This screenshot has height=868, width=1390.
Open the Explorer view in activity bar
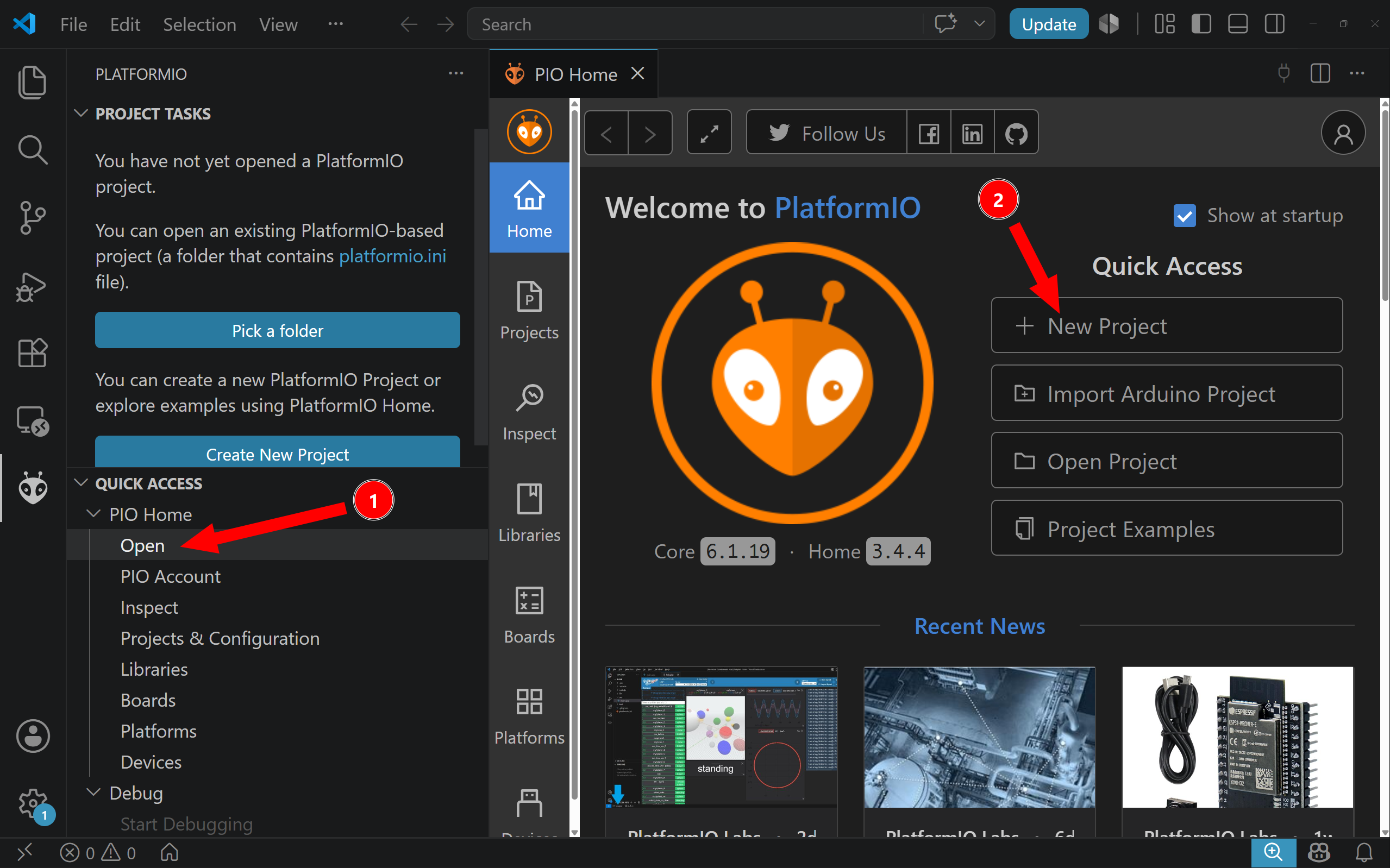[32, 81]
